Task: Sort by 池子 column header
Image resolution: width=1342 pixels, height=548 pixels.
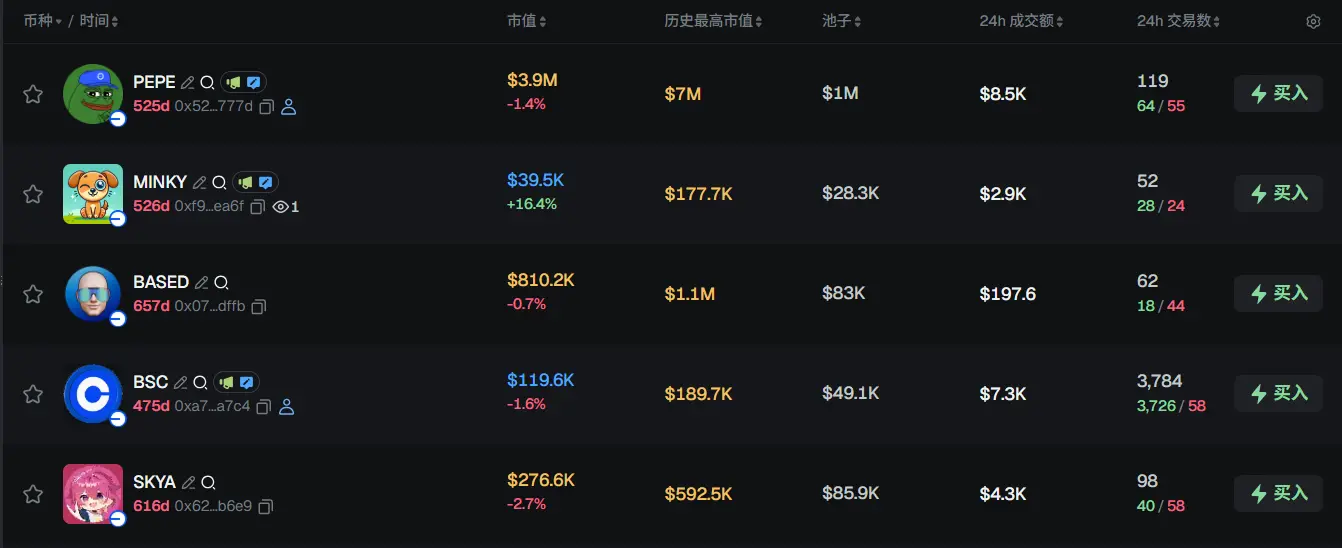Action: point(841,22)
